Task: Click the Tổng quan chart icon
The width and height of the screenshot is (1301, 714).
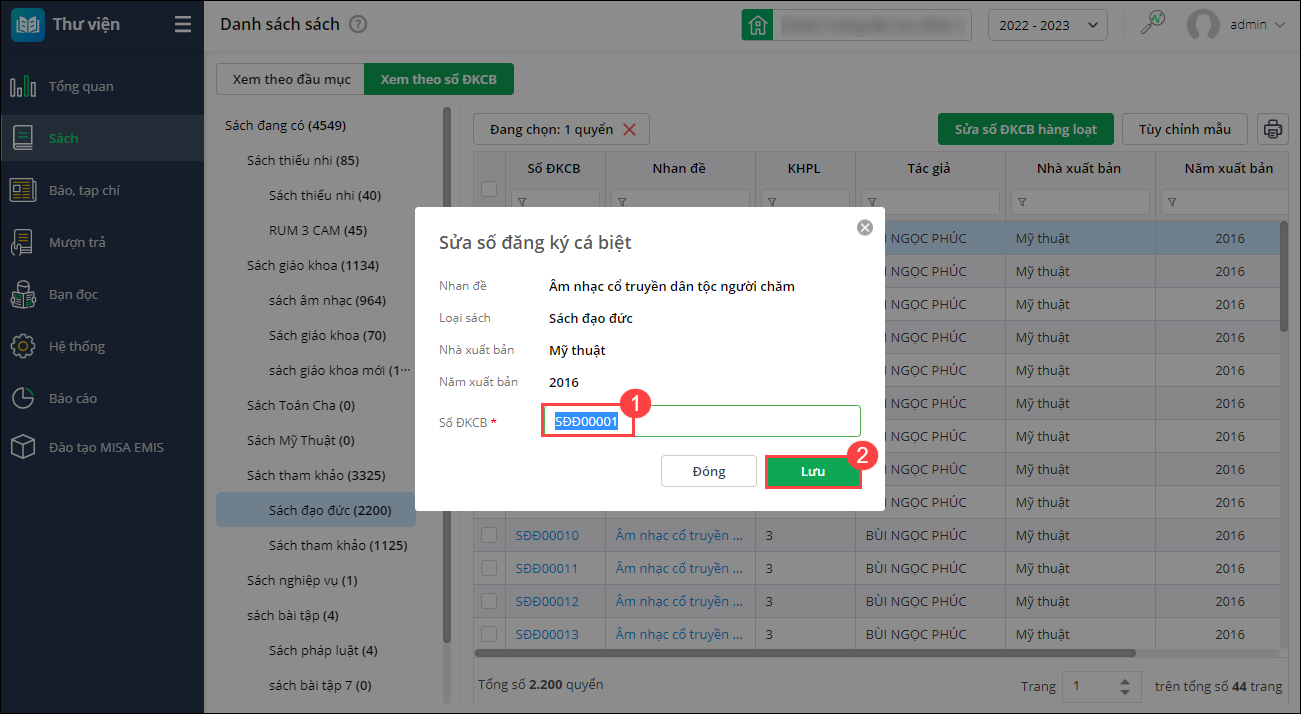Action: click(x=23, y=86)
